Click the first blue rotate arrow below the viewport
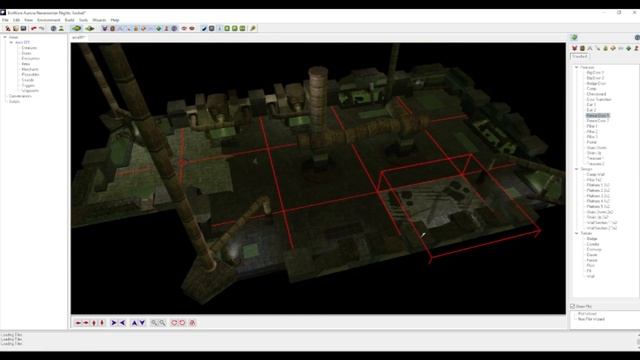 click(114, 323)
